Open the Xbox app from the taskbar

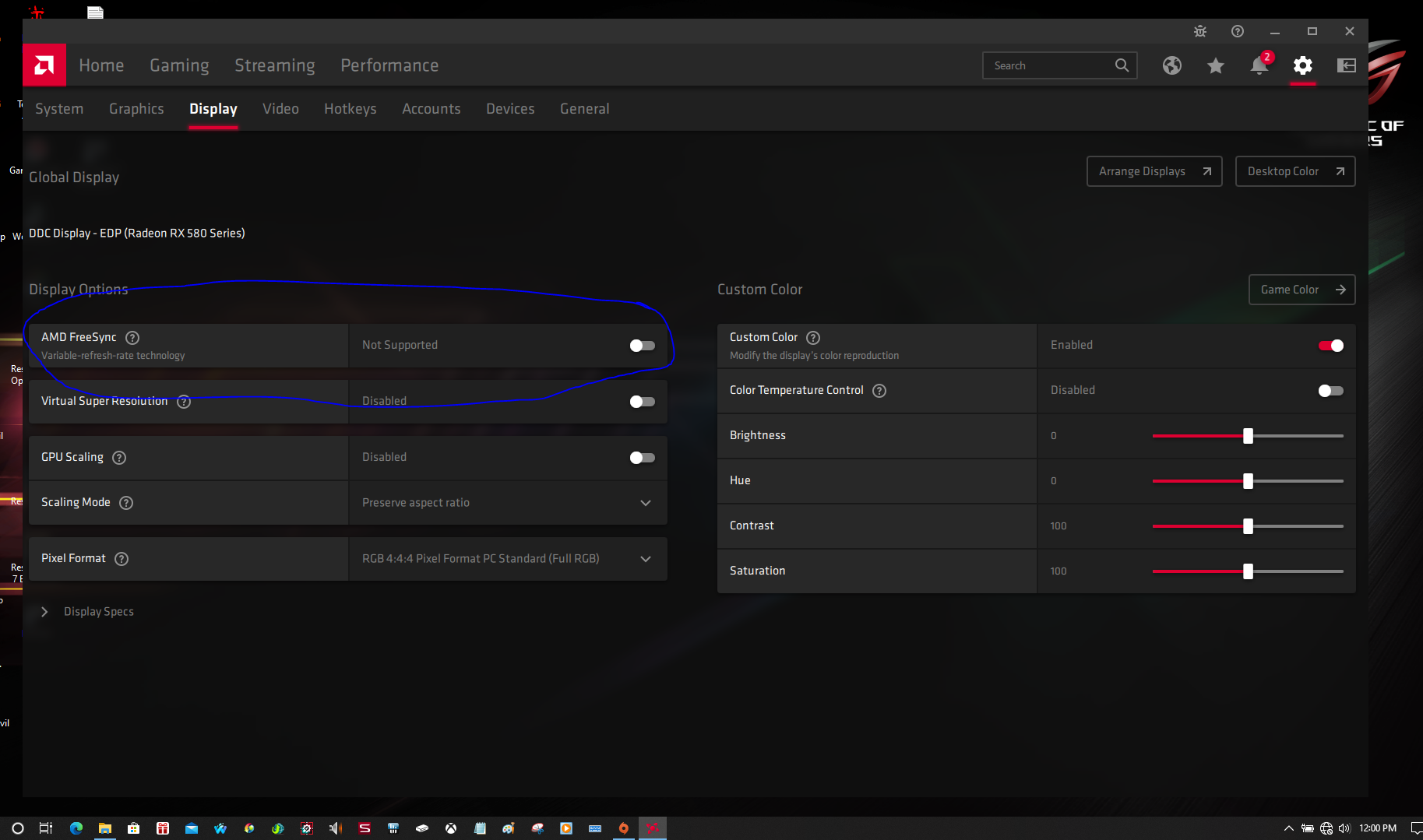click(451, 828)
